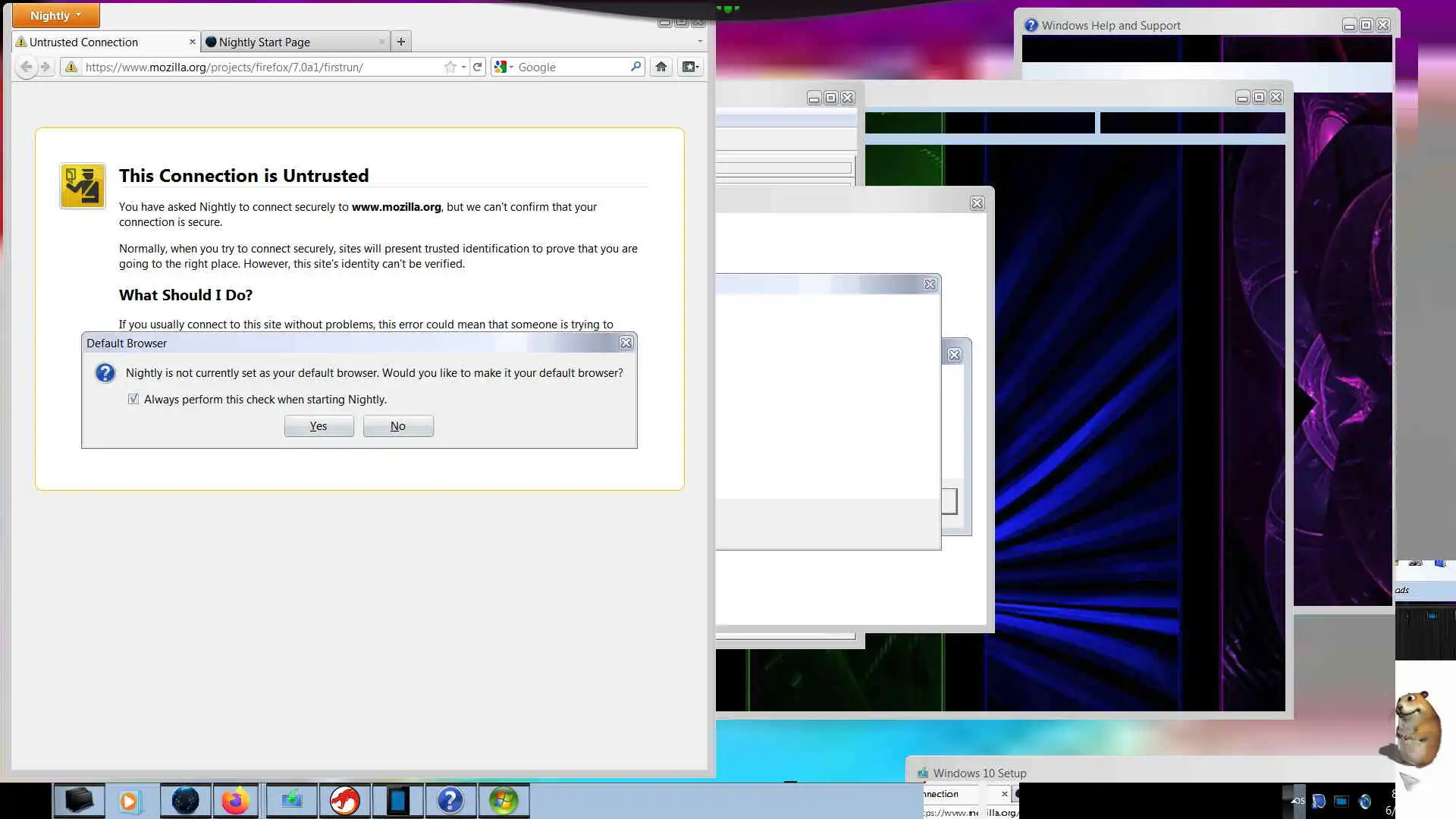
Task: Bookmark this page with the star
Action: click(x=450, y=67)
